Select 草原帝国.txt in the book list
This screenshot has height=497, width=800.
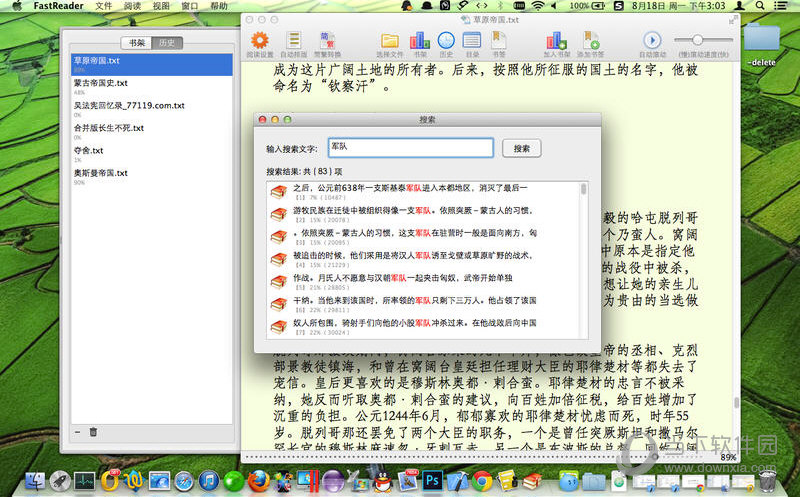pyautogui.click(x=152, y=64)
